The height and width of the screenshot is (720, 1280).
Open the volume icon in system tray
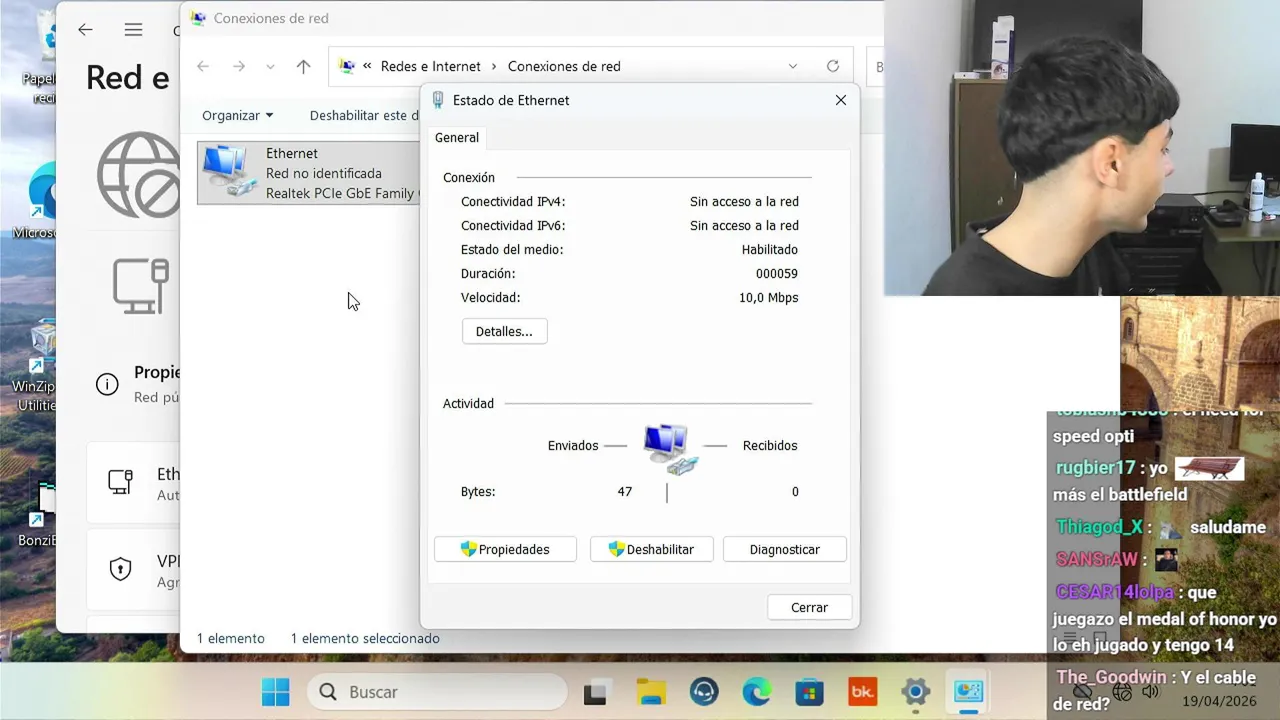1150,692
